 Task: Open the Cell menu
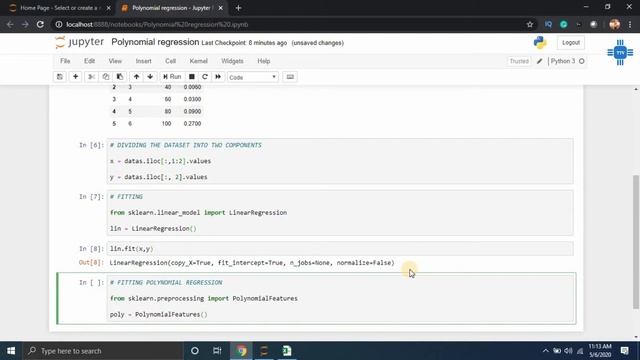170,61
